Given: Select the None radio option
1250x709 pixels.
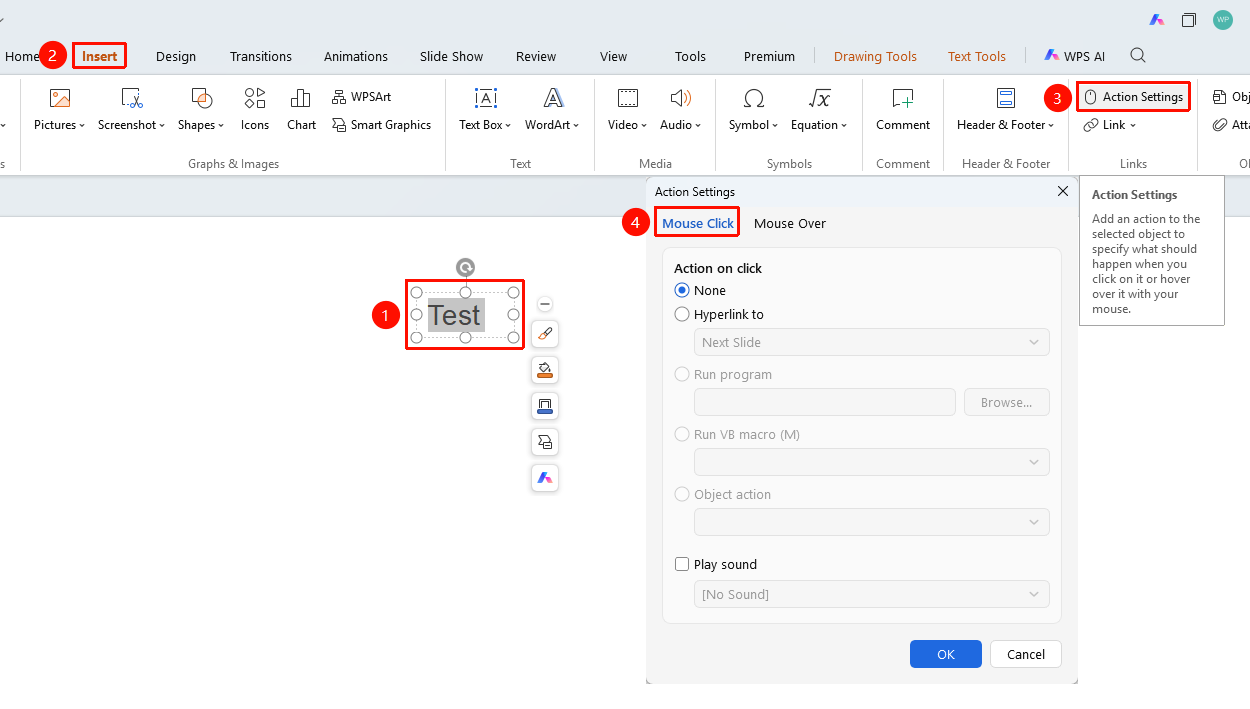Looking at the screenshot, I should (x=682, y=290).
